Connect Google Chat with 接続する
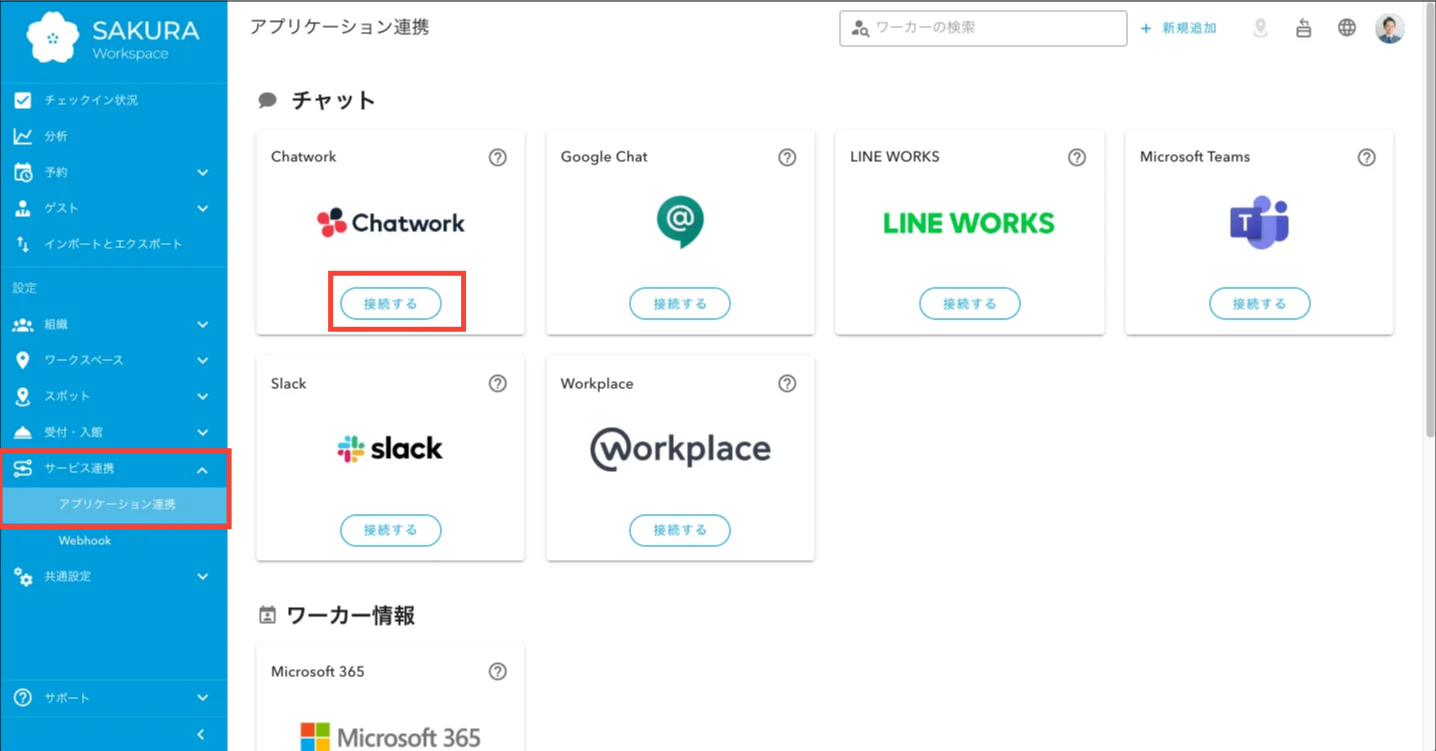Image resolution: width=1436 pixels, height=751 pixels. point(680,304)
